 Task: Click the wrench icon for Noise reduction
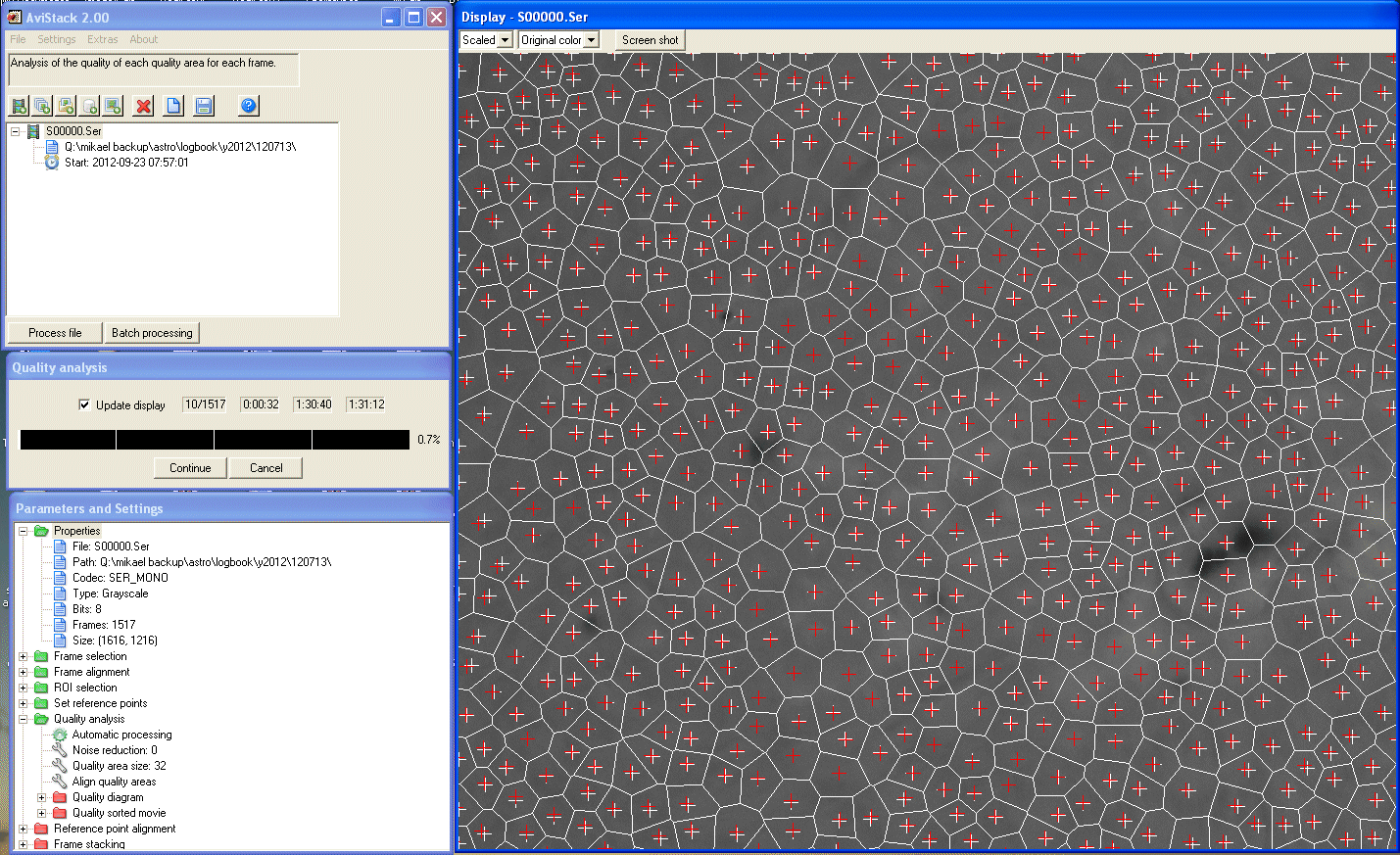[60, 750]
